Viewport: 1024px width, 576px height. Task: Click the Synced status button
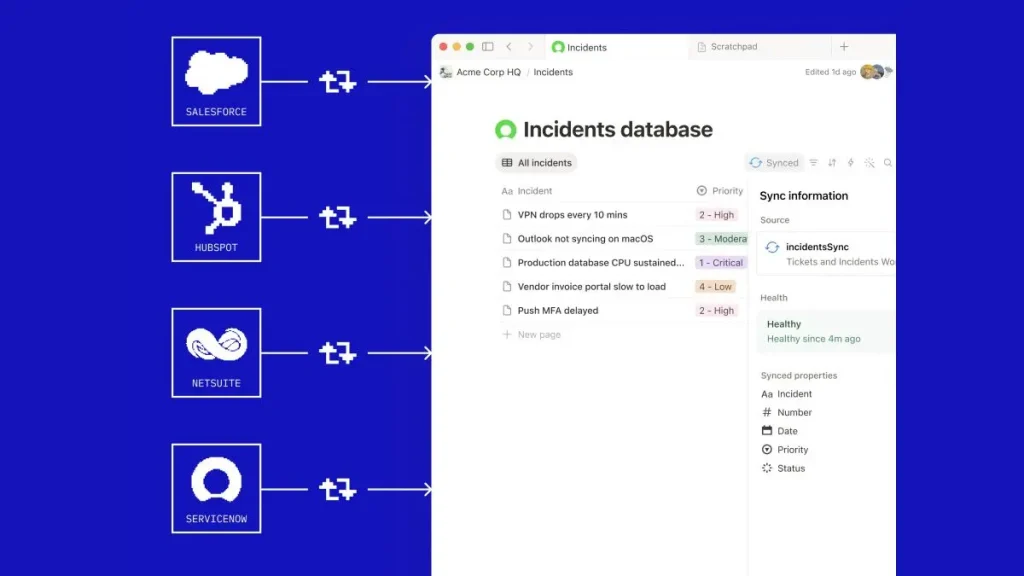pos(774,163)
